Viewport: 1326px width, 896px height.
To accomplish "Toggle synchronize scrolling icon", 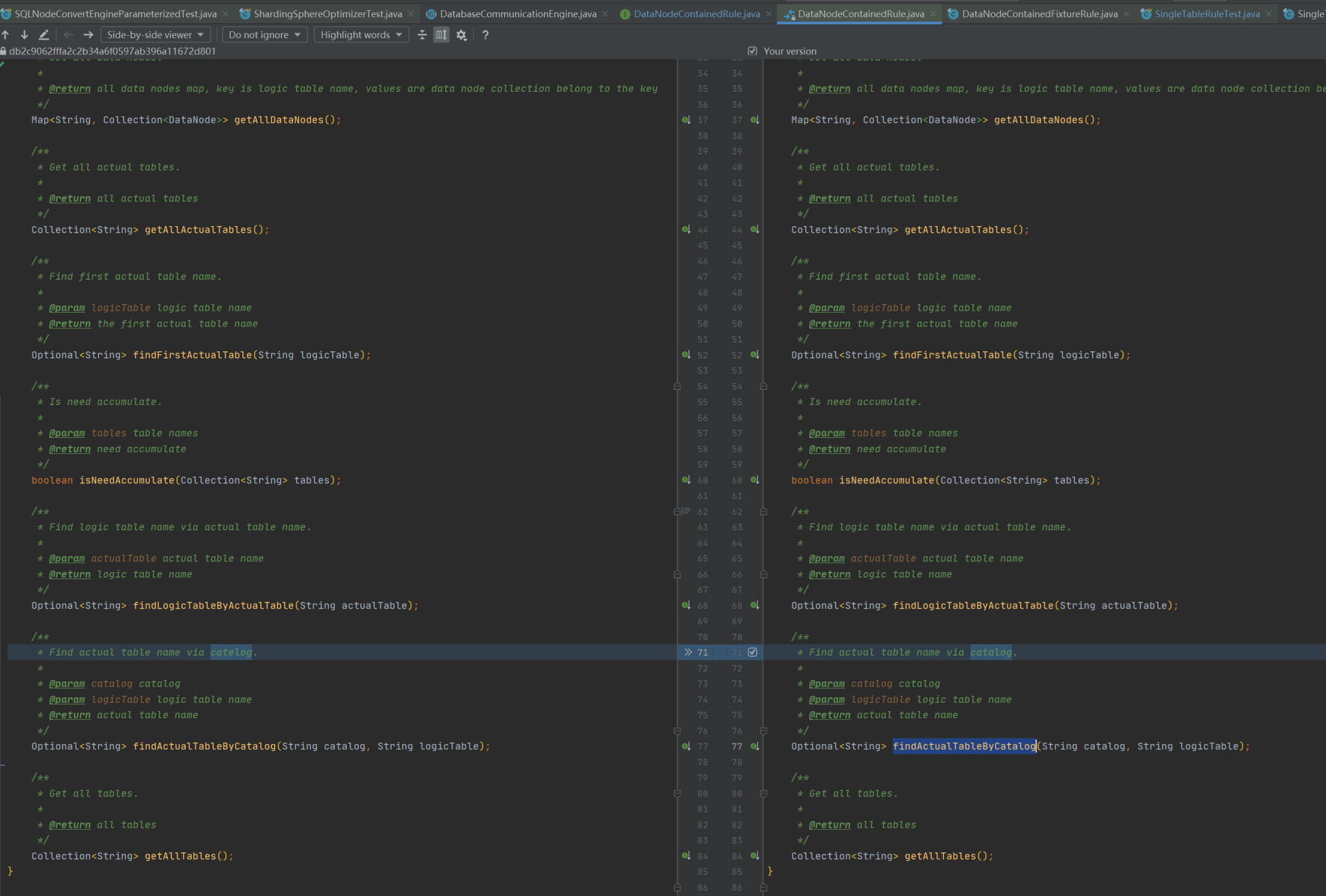I will click(x=441, y=35).
